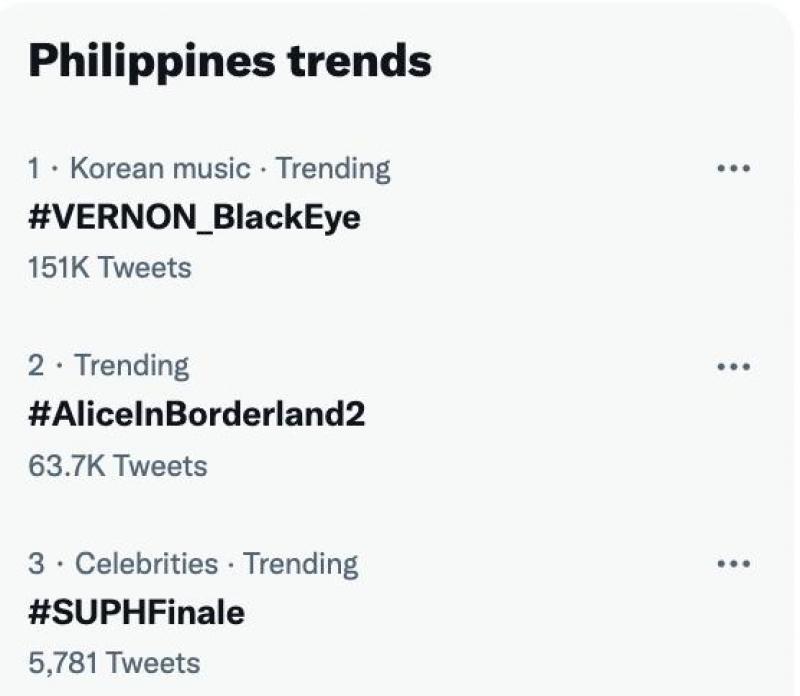Open more options for #SUPHFinale trend

coord(734,565)
